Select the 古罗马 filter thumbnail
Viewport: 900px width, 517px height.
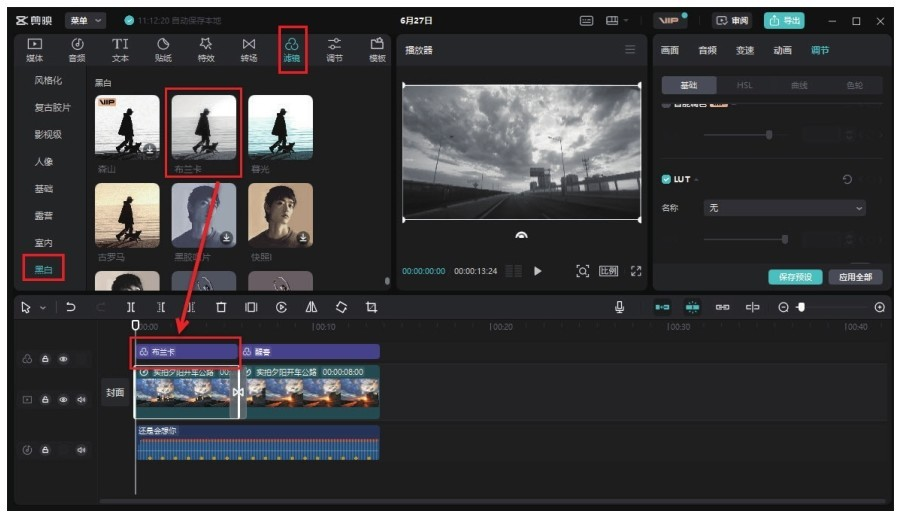click(x=127, y=215)
